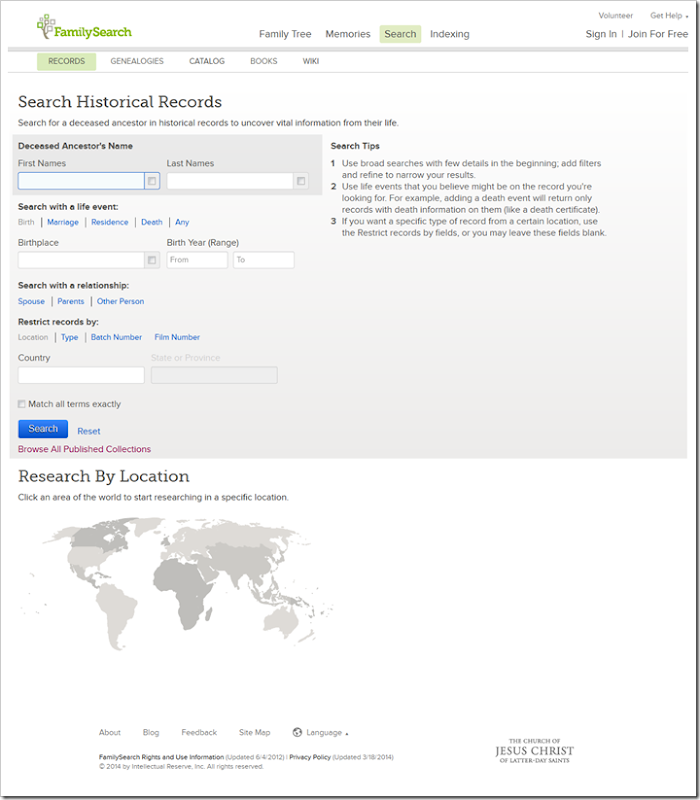Open the Indexing menu
The image size is (700, 800).
[x=449, y=34]
